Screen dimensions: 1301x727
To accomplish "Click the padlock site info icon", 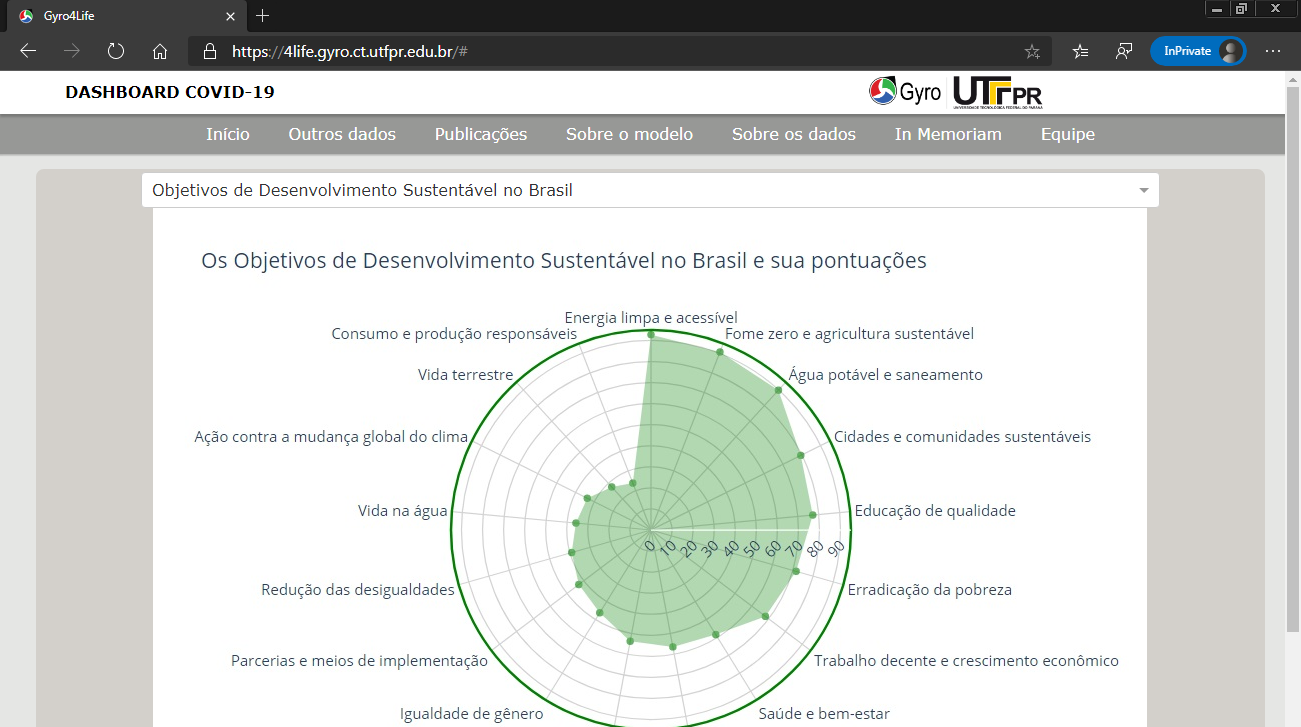I will pyautogui.click(x=209, y=51).
